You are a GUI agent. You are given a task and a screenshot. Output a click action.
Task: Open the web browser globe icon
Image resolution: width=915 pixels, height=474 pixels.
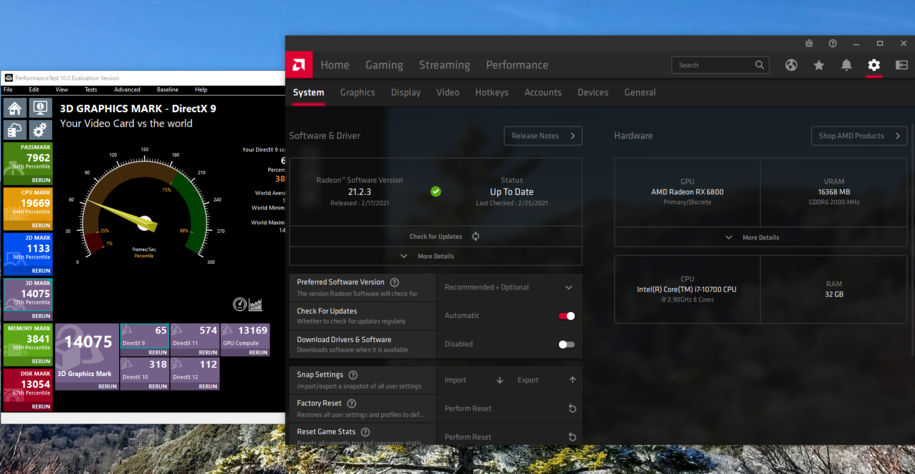[791, 65]
